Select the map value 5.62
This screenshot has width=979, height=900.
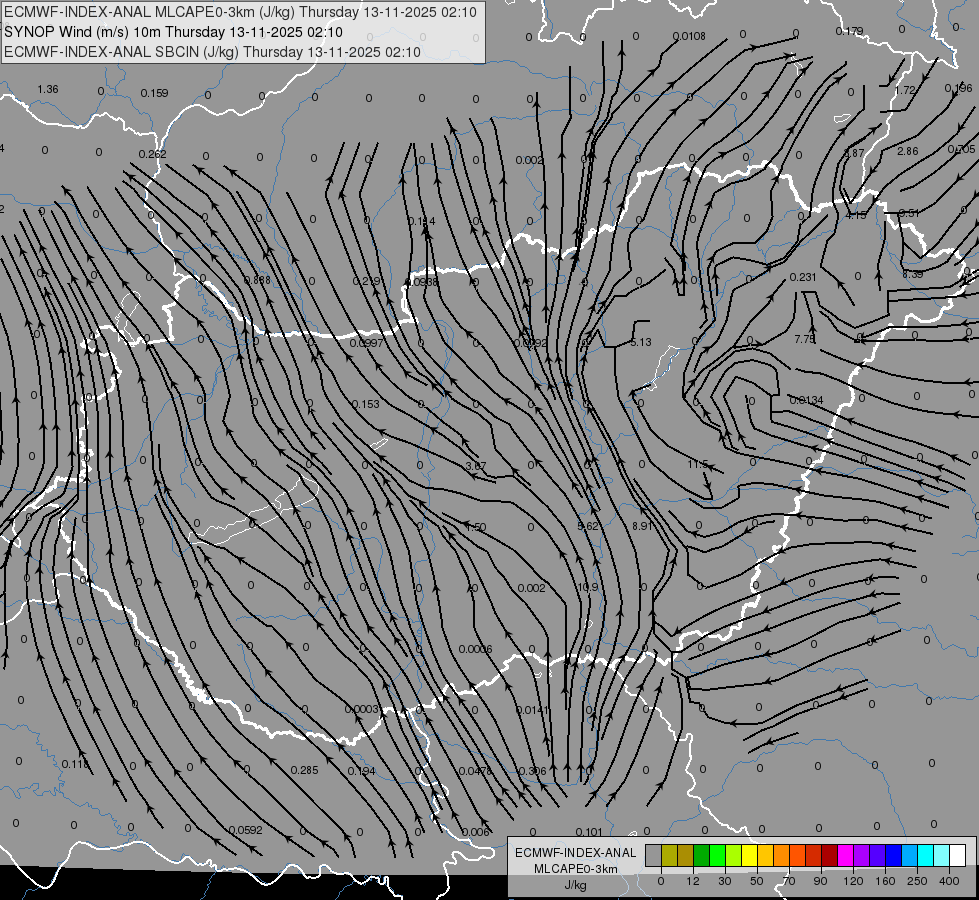pos(588,527)
